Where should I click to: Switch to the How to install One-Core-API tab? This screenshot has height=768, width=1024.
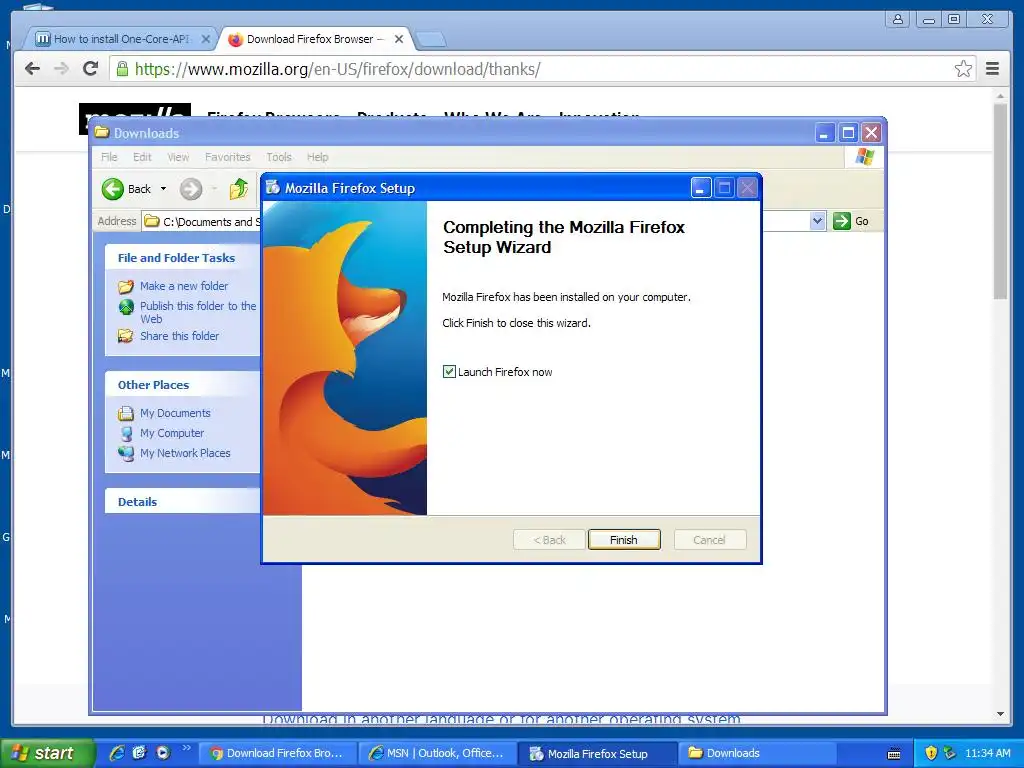(121, 39)
